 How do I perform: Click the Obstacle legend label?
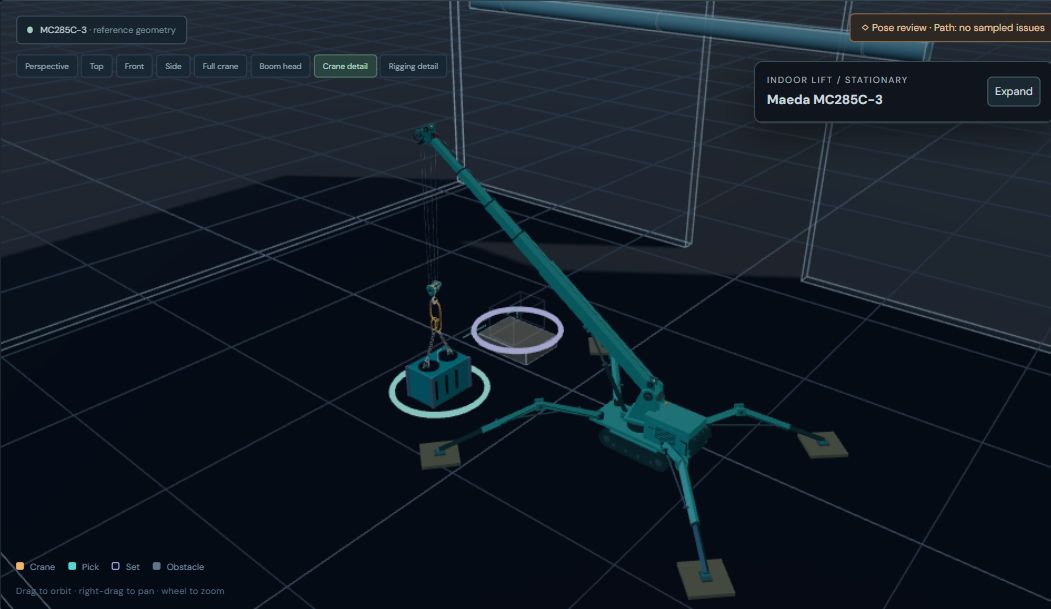click(185, 567)
